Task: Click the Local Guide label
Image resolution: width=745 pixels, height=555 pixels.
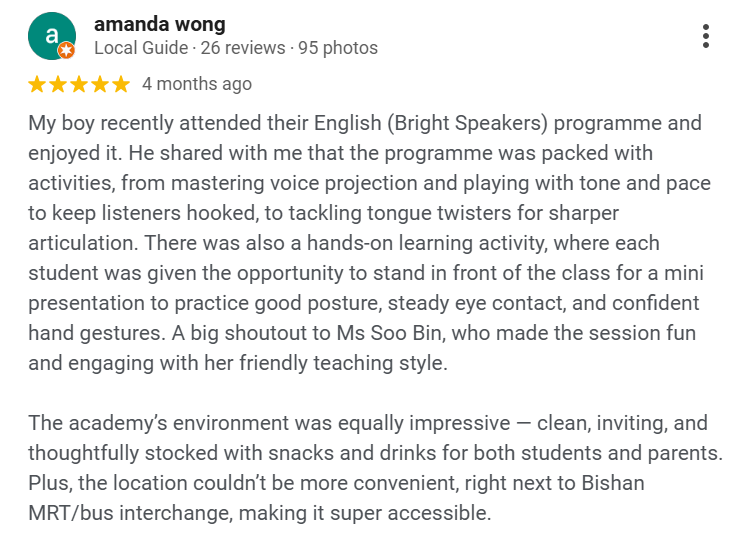Action: (141, 48)
